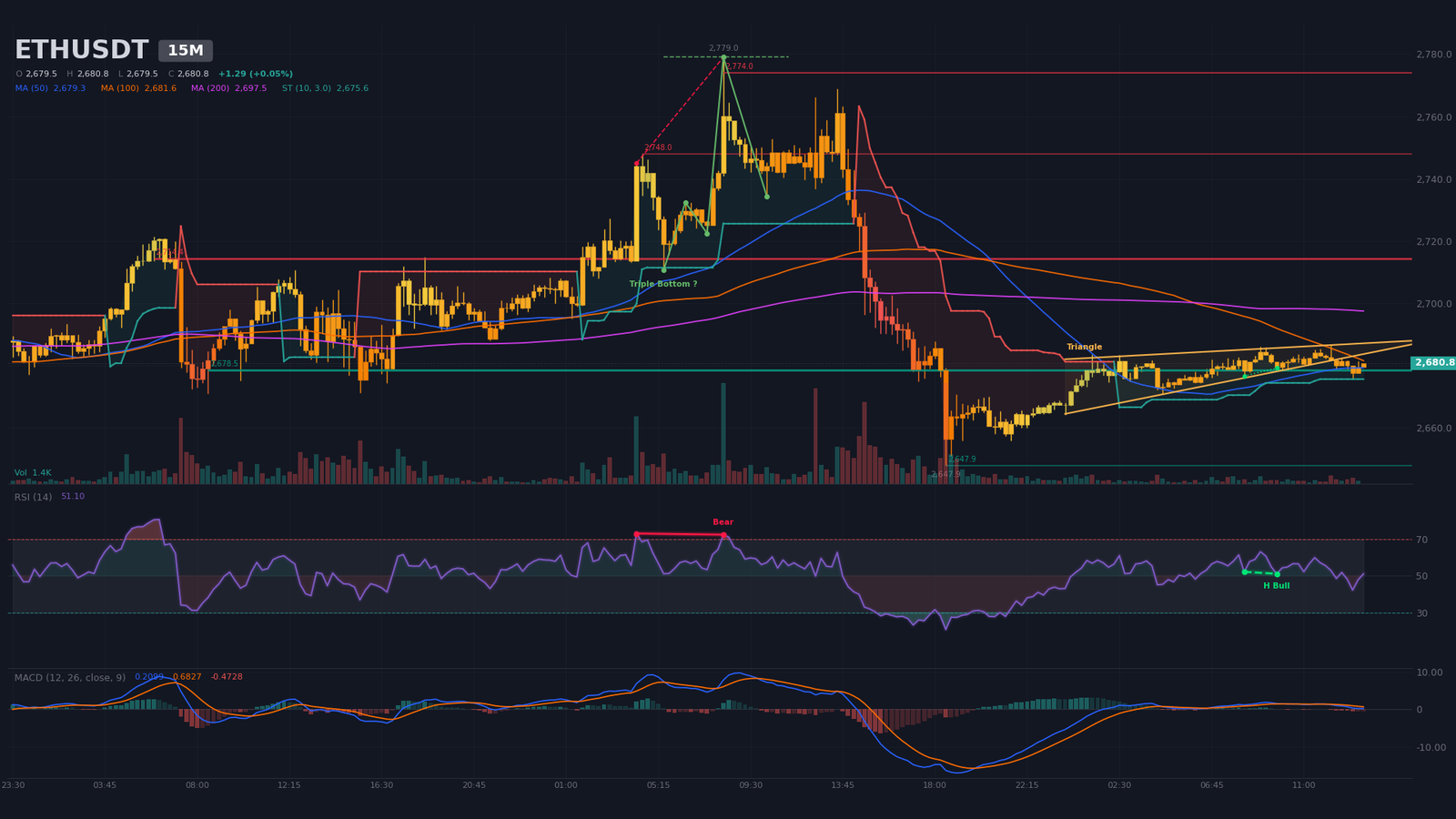Click the RSI 30 level axis label

click(x=1421, y=613)
